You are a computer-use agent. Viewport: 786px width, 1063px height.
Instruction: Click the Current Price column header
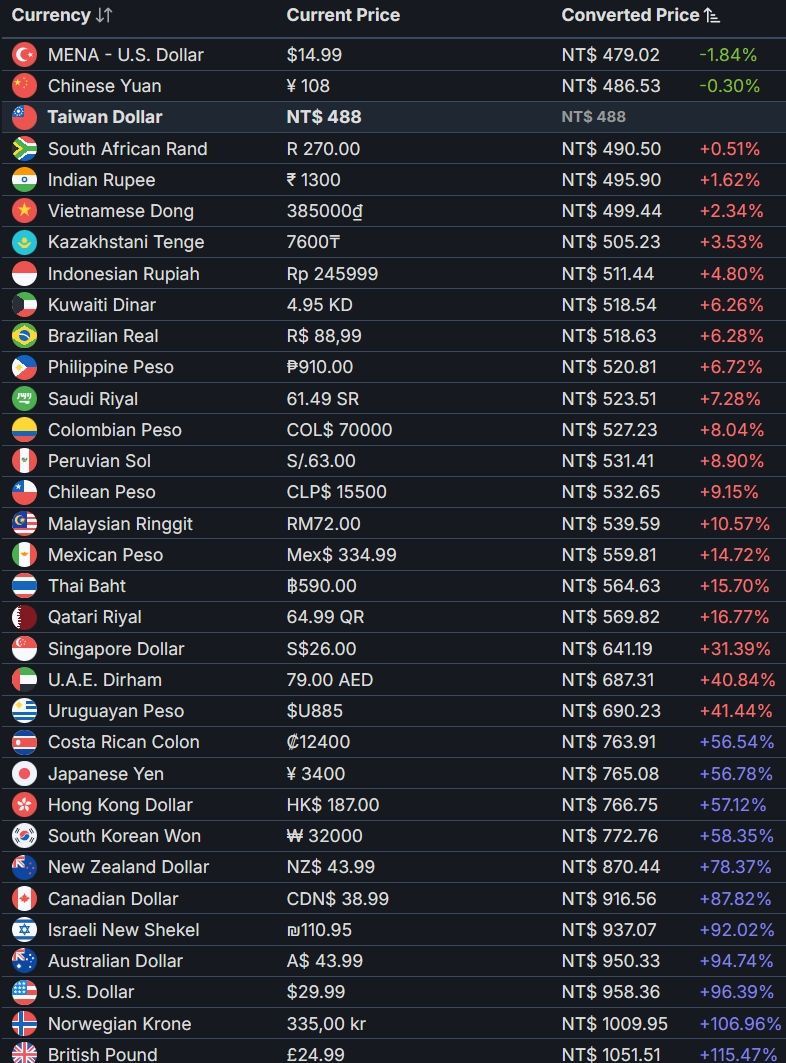[x=343, y=15]
